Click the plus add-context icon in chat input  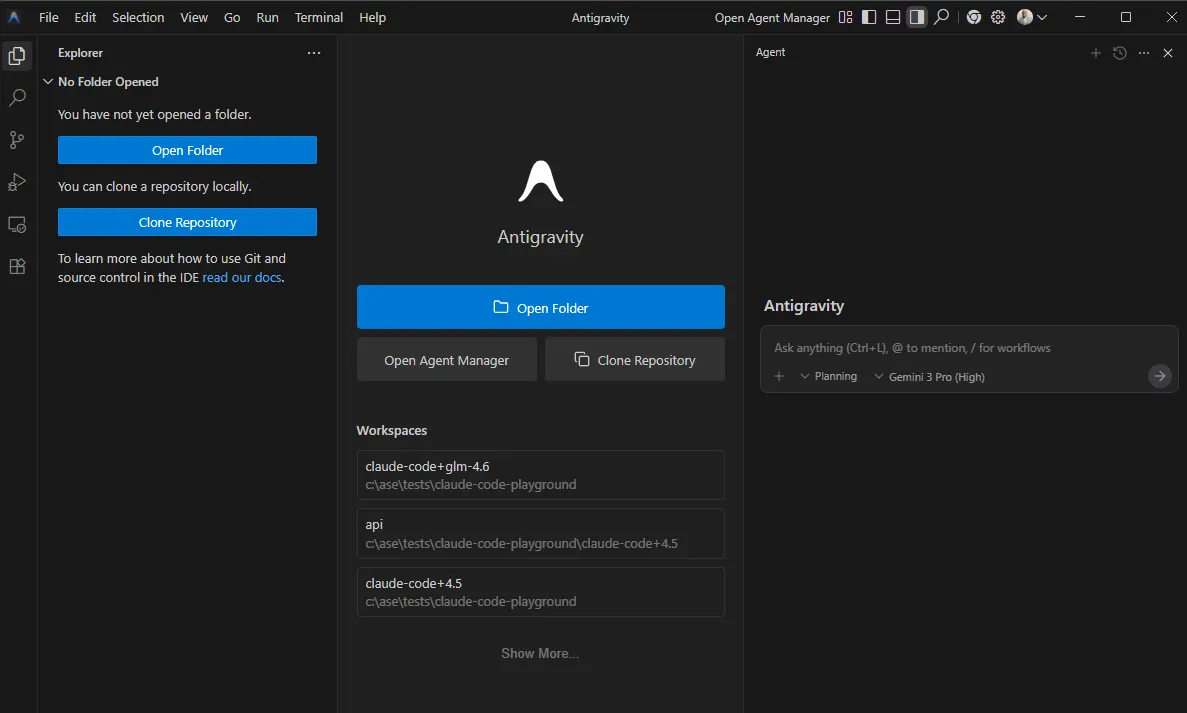[x=779, y=376]
